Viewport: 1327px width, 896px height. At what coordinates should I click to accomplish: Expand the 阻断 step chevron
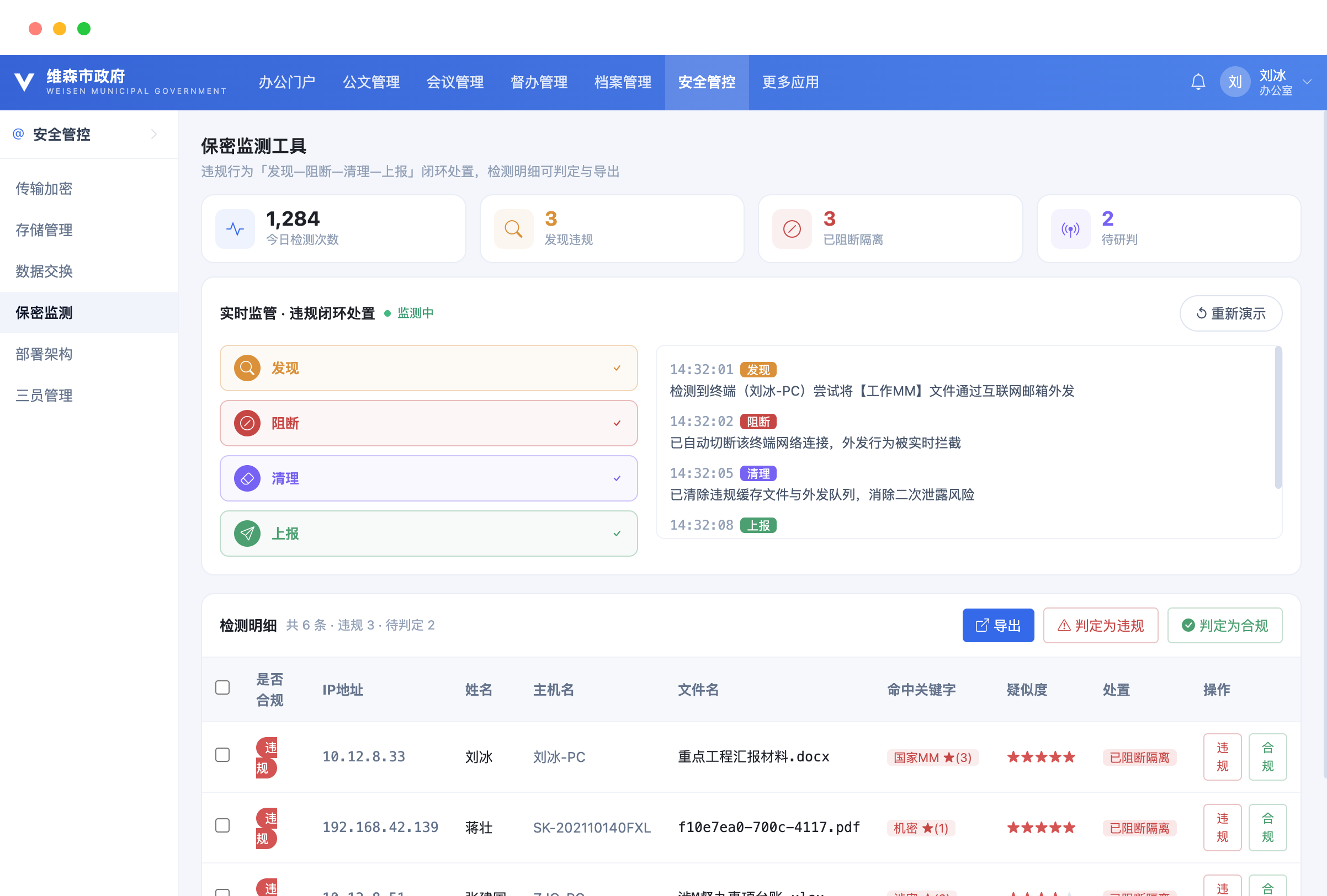click(x=617, y=424)
